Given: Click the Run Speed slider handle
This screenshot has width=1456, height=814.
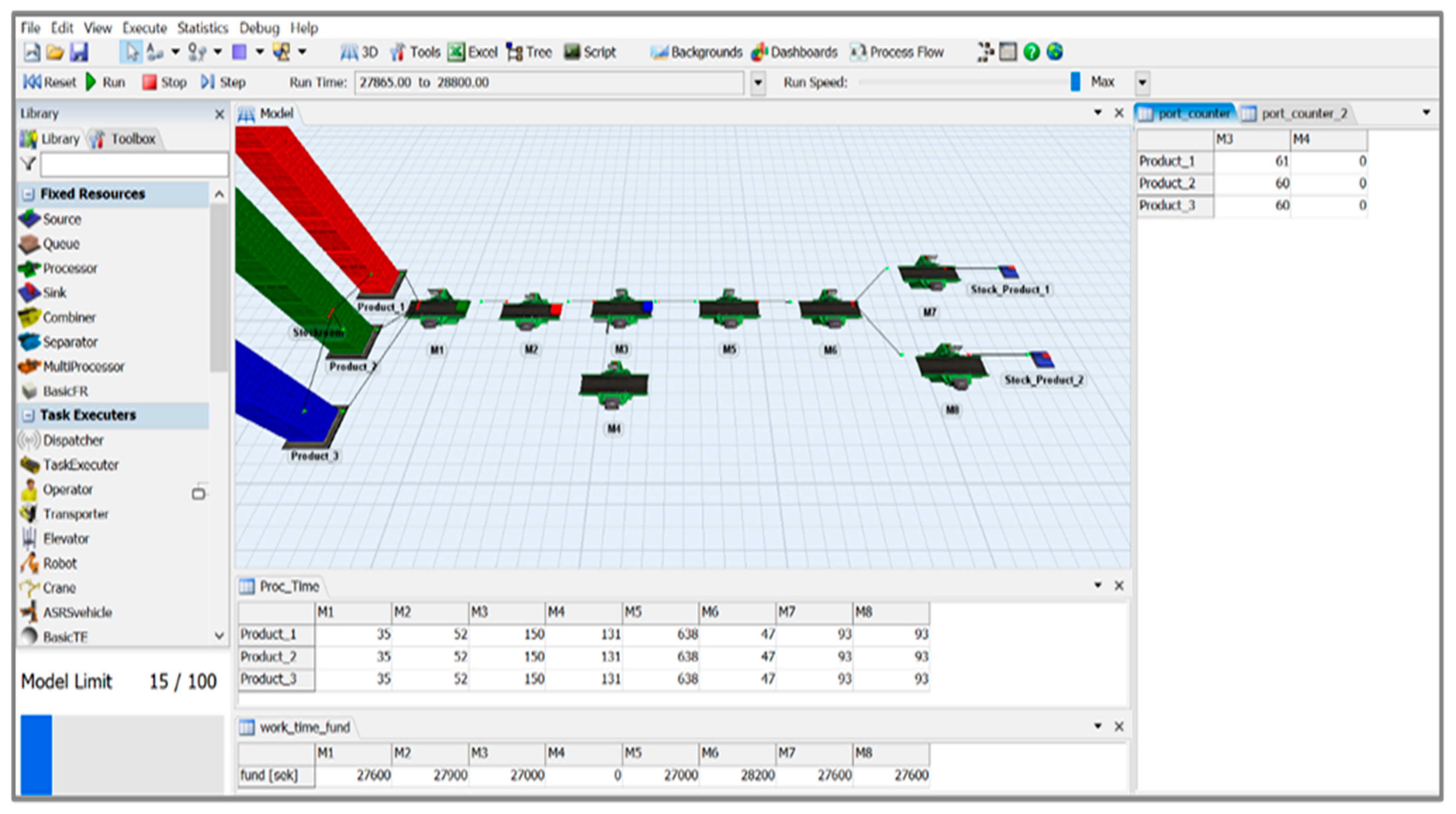Looking at the screenshot, I should (1075, 82).
